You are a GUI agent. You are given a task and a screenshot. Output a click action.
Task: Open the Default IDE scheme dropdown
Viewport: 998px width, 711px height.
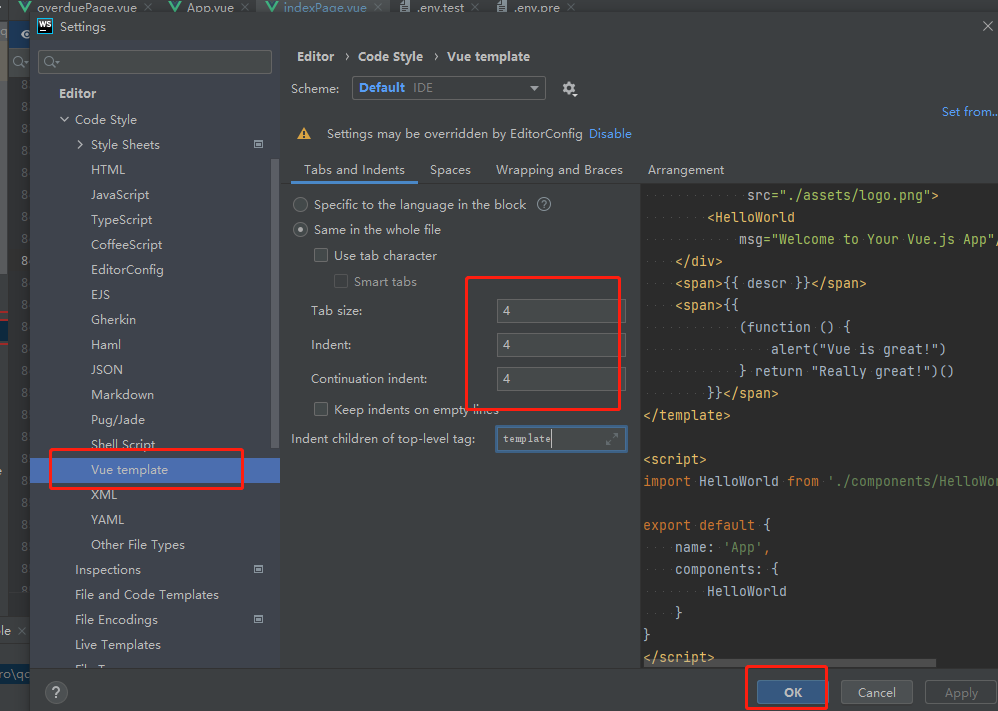448,88
